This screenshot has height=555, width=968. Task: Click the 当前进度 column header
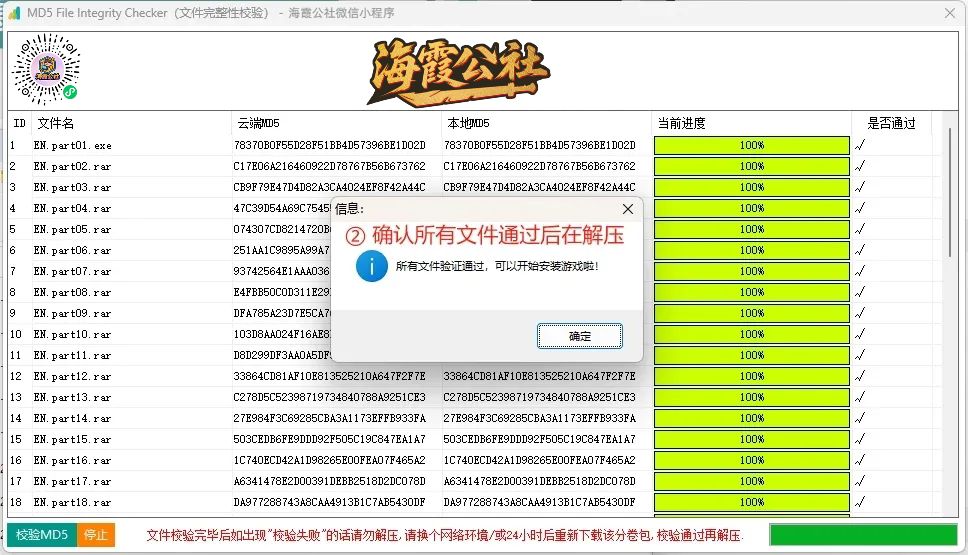[x=751, y=123]
